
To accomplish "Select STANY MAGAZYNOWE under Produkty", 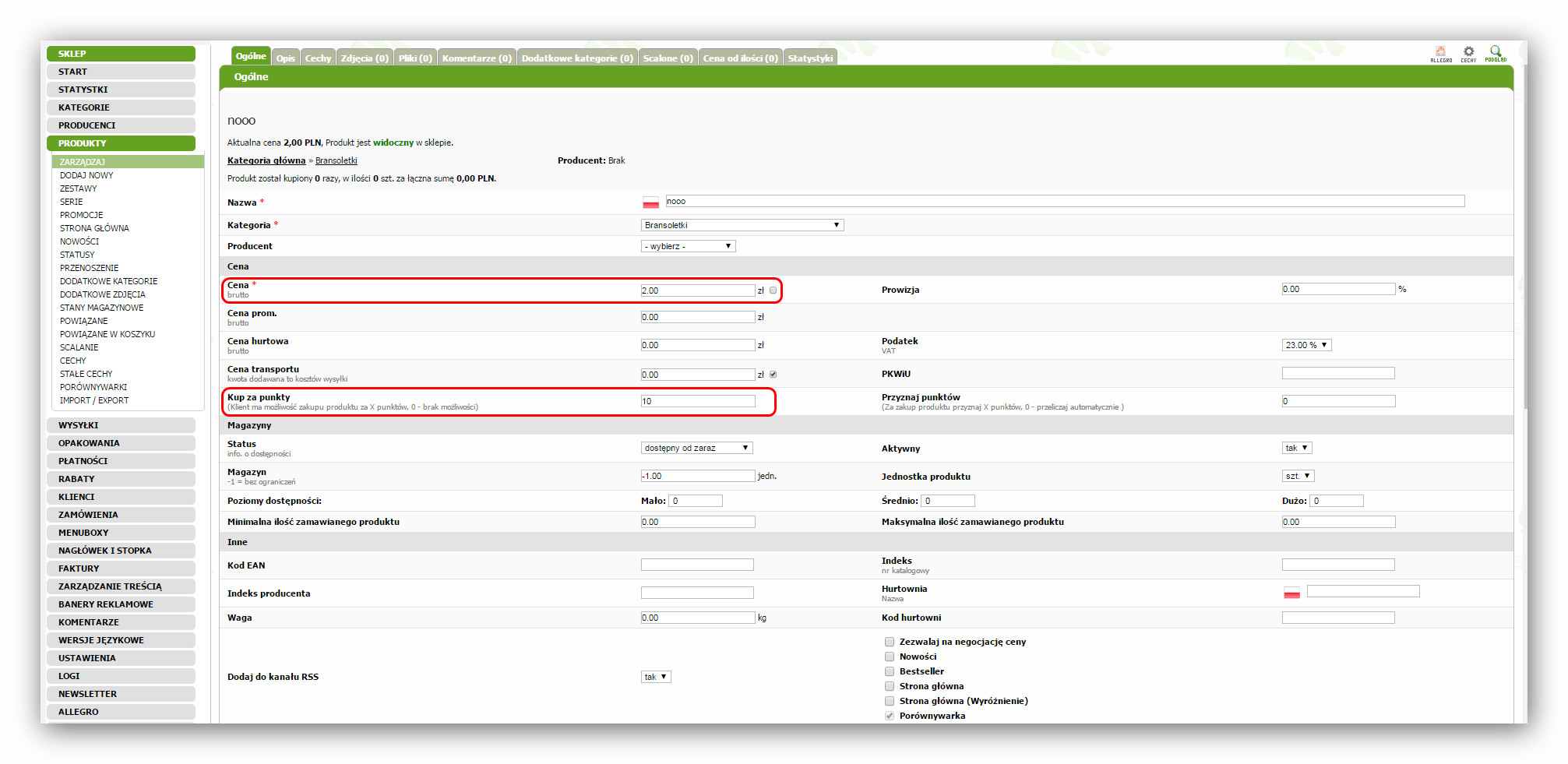I will click(x=101, y=308).
